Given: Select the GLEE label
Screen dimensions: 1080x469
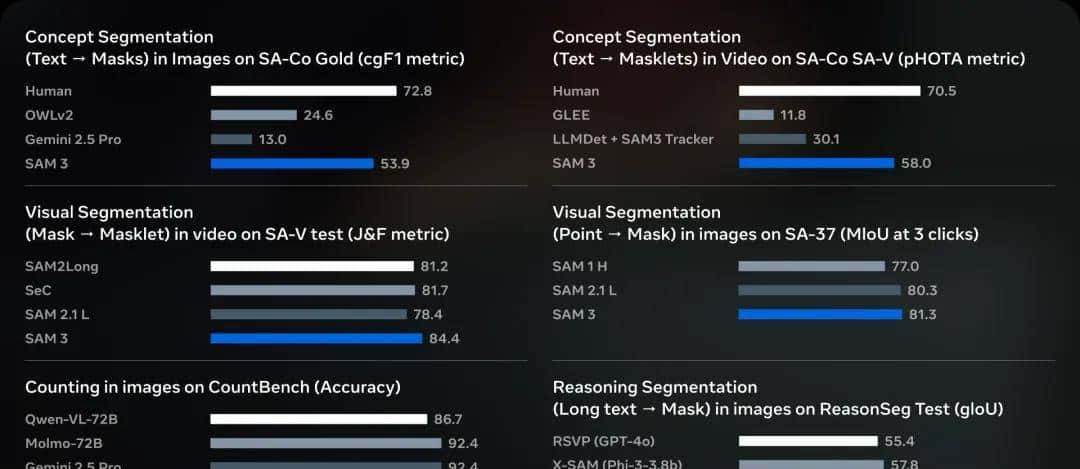Looking at the screenshot, I should click(571, 115).
